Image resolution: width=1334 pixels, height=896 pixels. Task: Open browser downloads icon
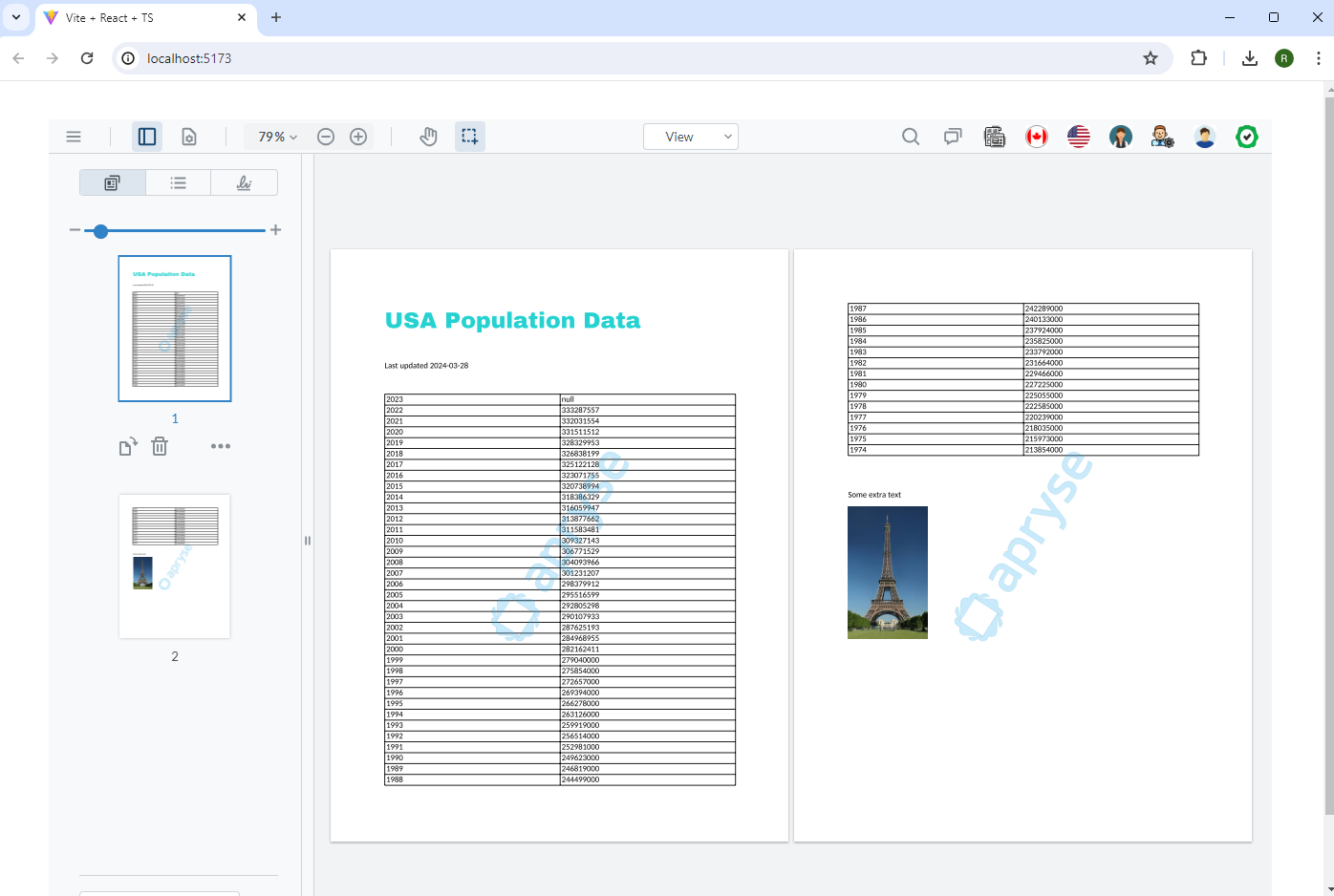[1249, 58]
